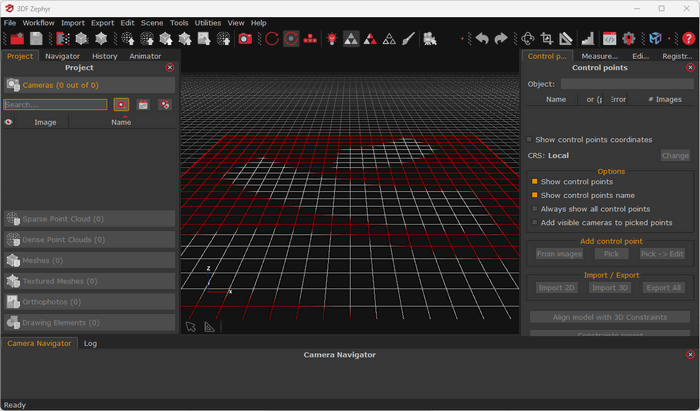Image resolution: width=700 pixels, height=411 pixels.
Task: Switch to the Navigator tab
Action: click(x=63, y=56)
